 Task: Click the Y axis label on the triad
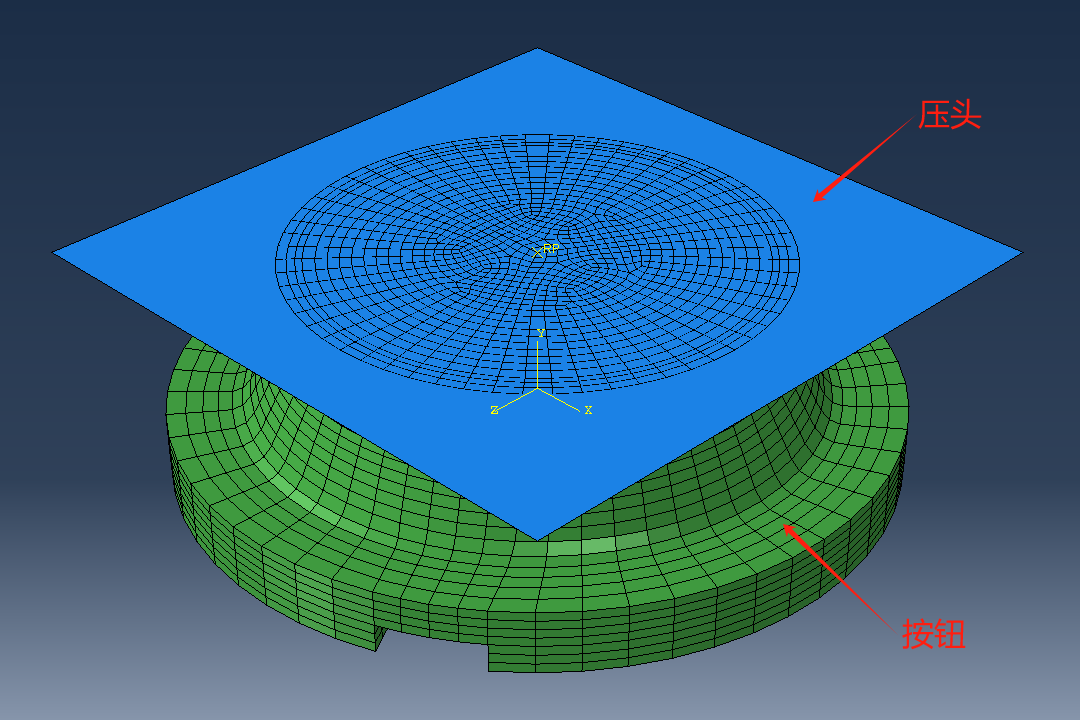540,332
